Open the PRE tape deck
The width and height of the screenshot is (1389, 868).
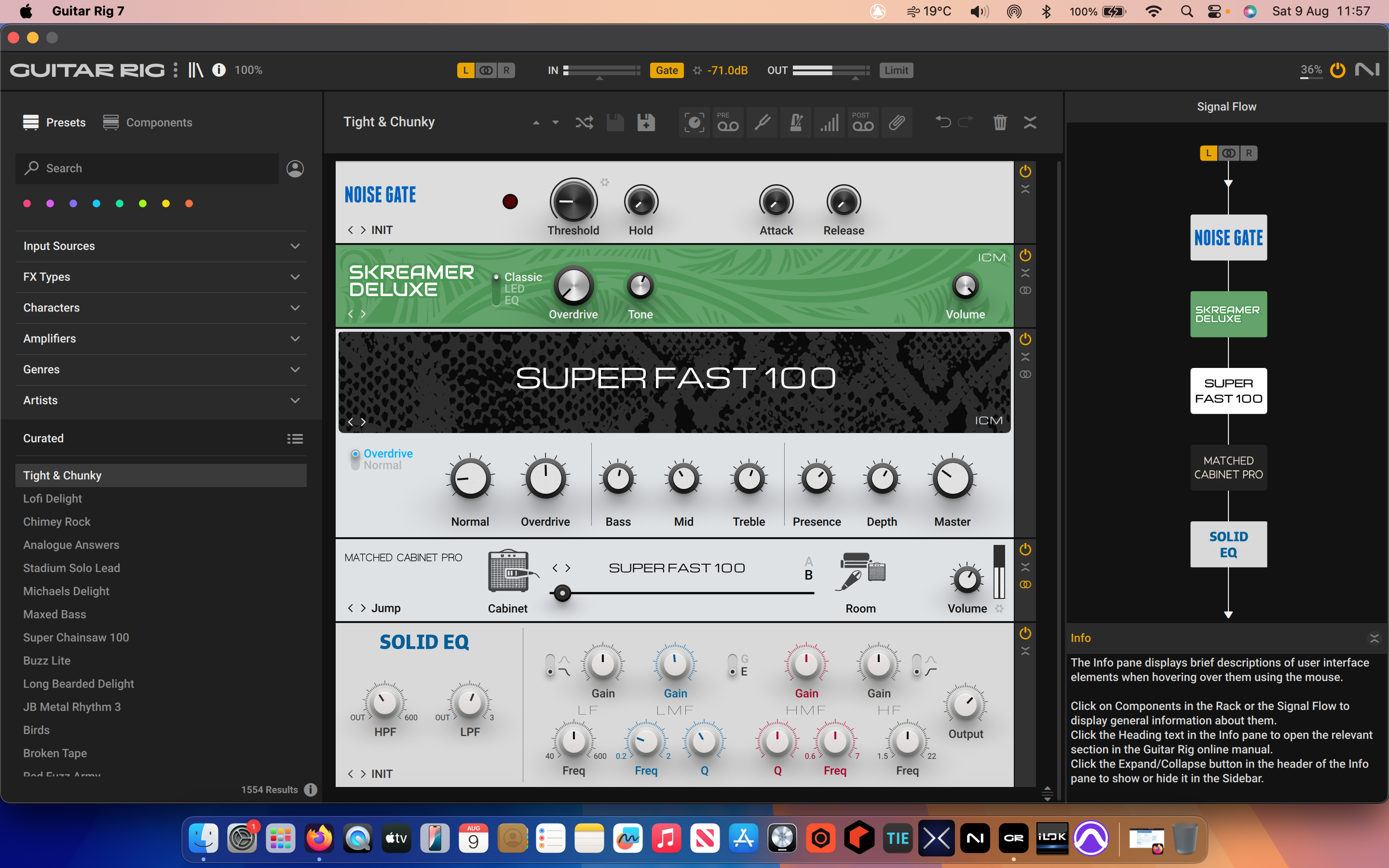[x=728, y=122]
